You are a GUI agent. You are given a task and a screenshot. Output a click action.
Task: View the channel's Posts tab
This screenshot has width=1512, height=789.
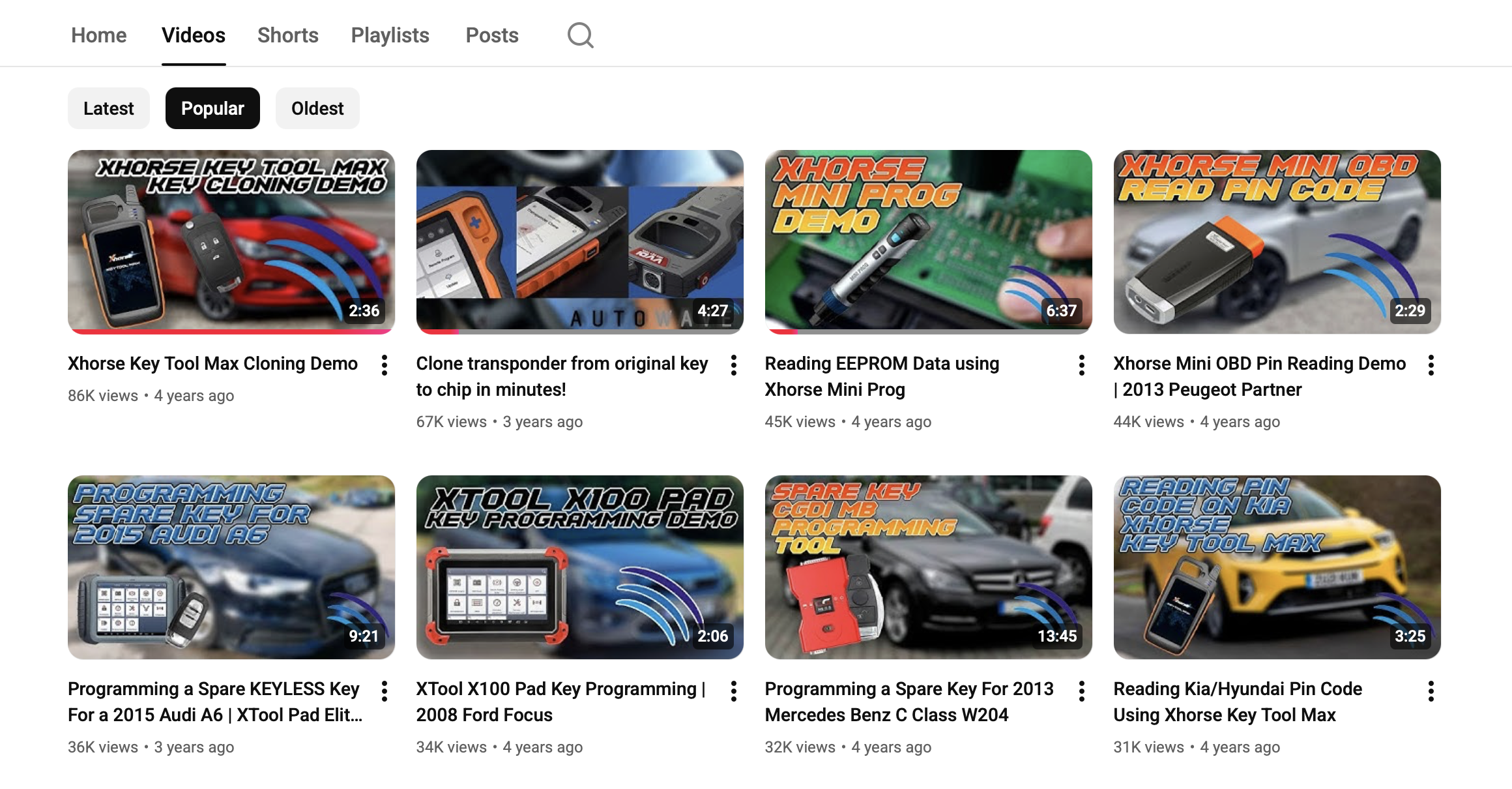492,35
